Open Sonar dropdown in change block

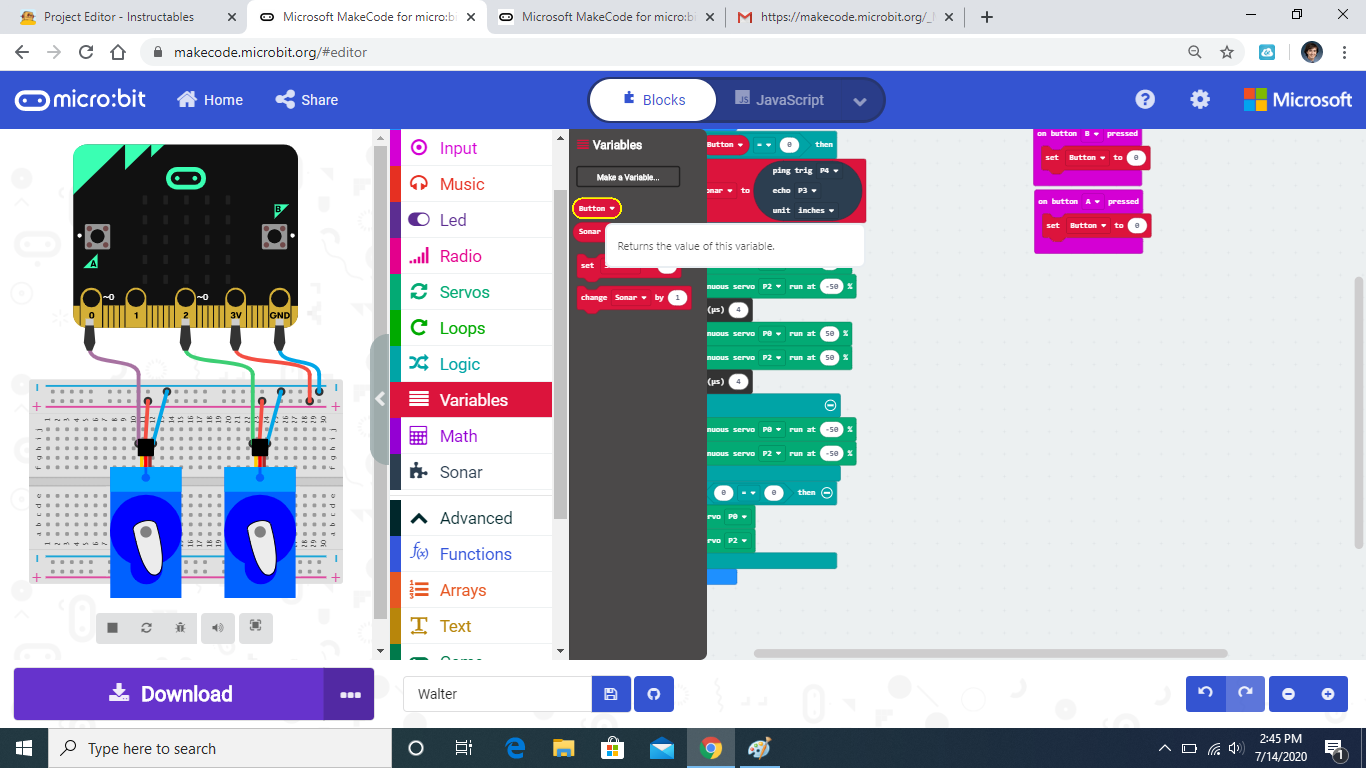[632, 297]
